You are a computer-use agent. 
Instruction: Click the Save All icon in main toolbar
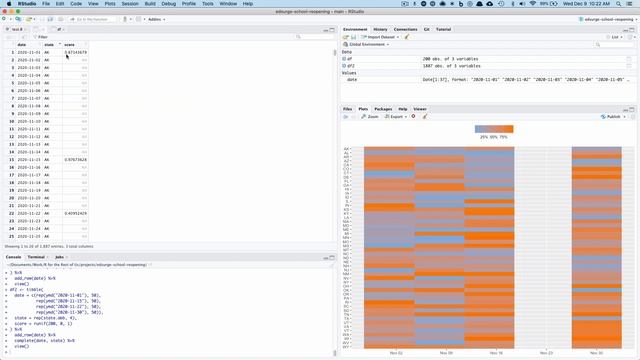point(51,19)
